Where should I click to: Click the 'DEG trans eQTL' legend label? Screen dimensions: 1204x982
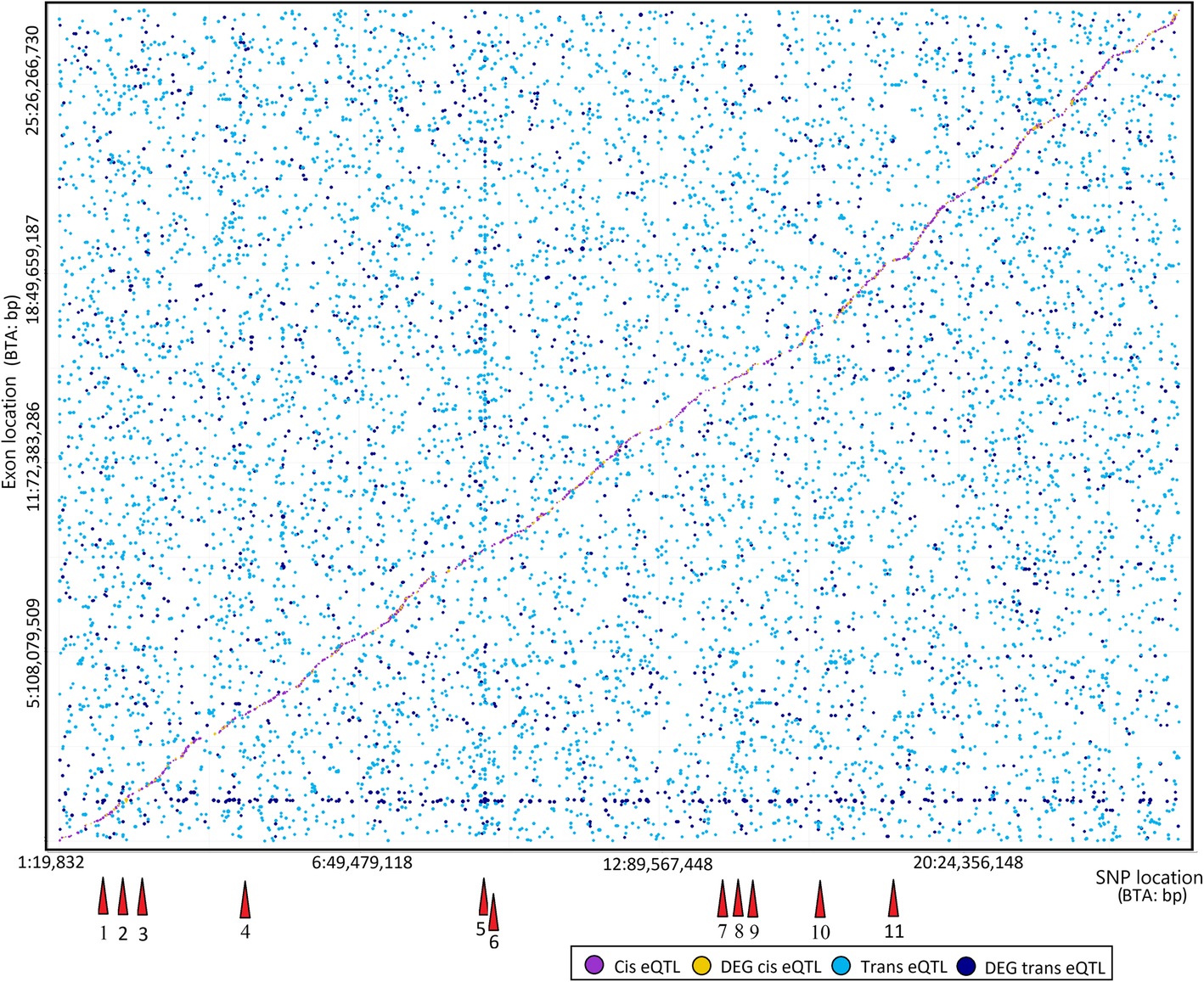(1045, 967)
